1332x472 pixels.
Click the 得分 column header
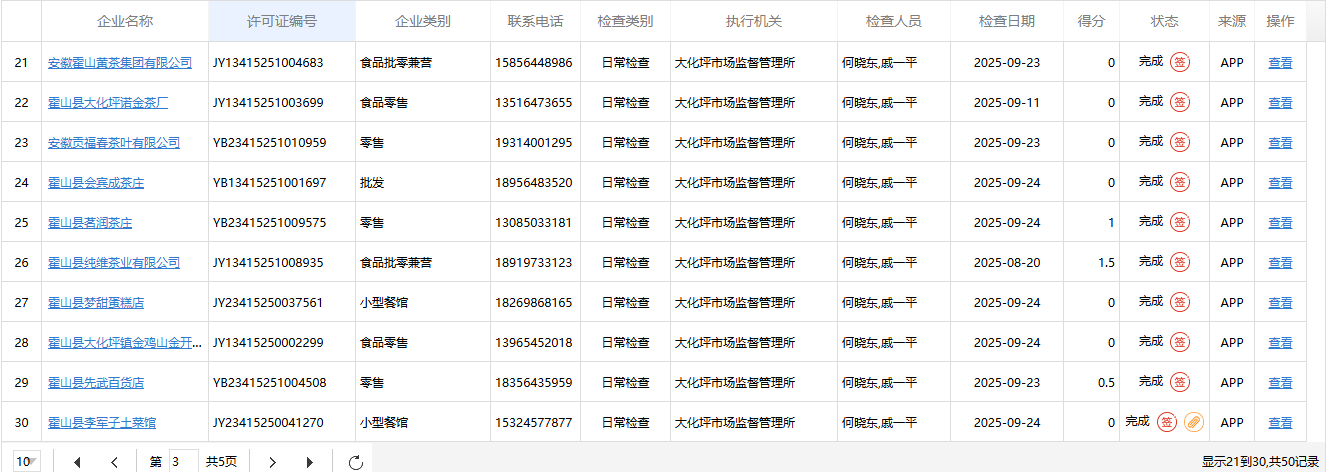pyautogui.click(x=1091, y=21)
